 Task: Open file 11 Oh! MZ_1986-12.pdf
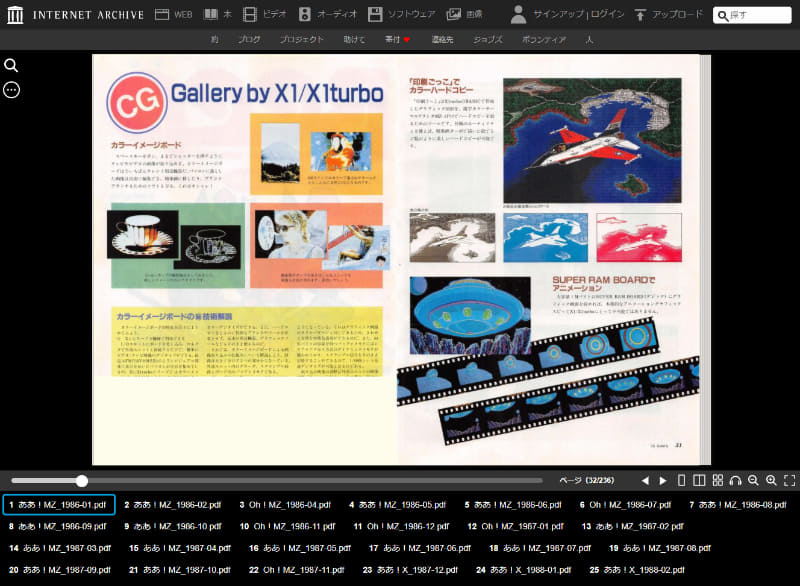[401, 526]
